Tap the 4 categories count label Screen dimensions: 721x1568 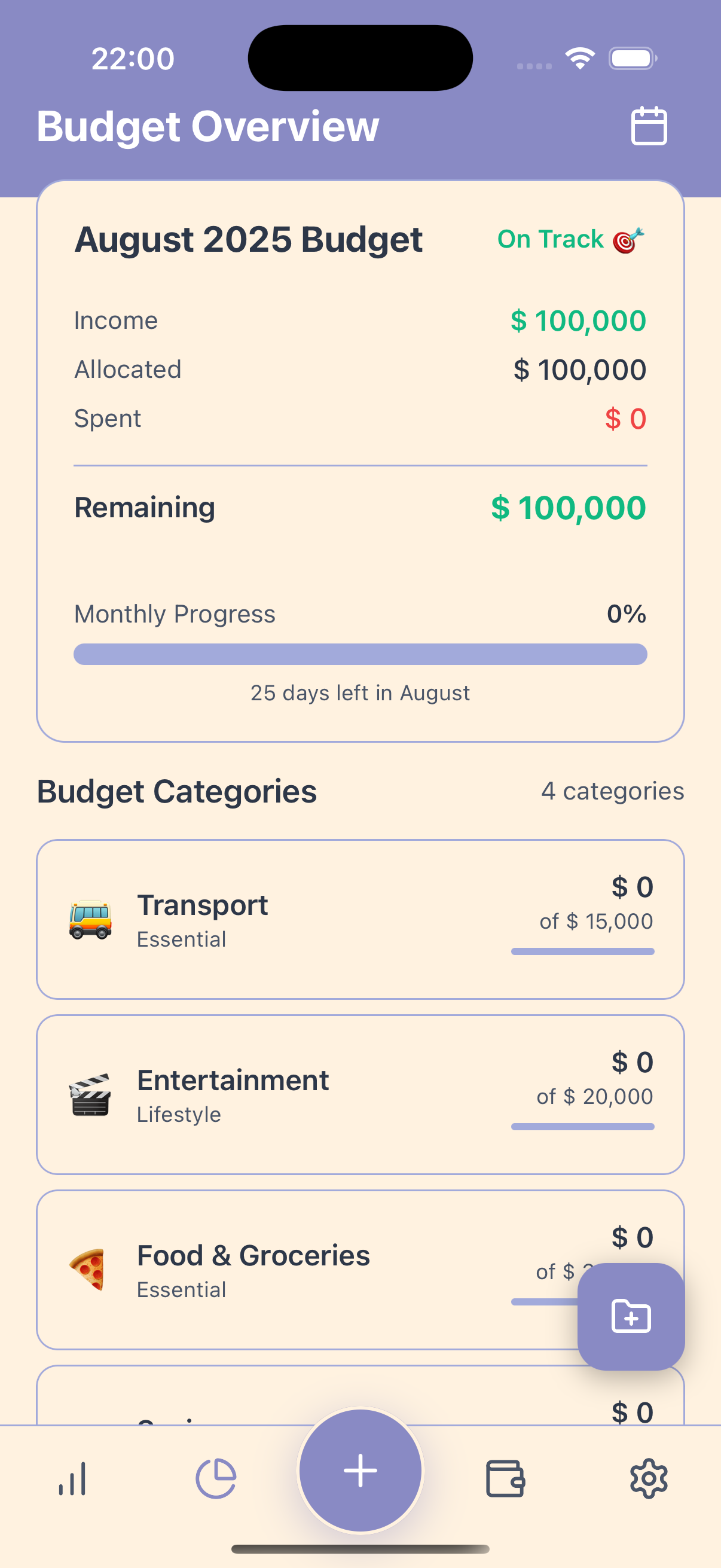pyautogui.click(x=613, y=791)
